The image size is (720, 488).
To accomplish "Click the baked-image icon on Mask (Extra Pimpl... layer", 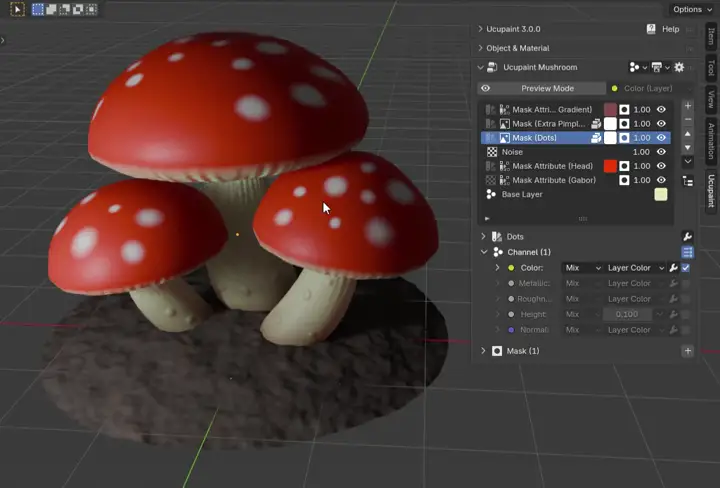I will click(x=596, y=123).
